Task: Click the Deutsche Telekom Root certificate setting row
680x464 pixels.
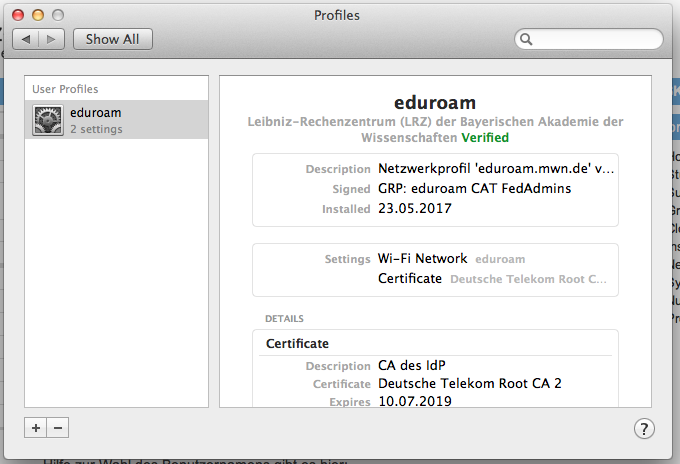Action: (491, 278)
